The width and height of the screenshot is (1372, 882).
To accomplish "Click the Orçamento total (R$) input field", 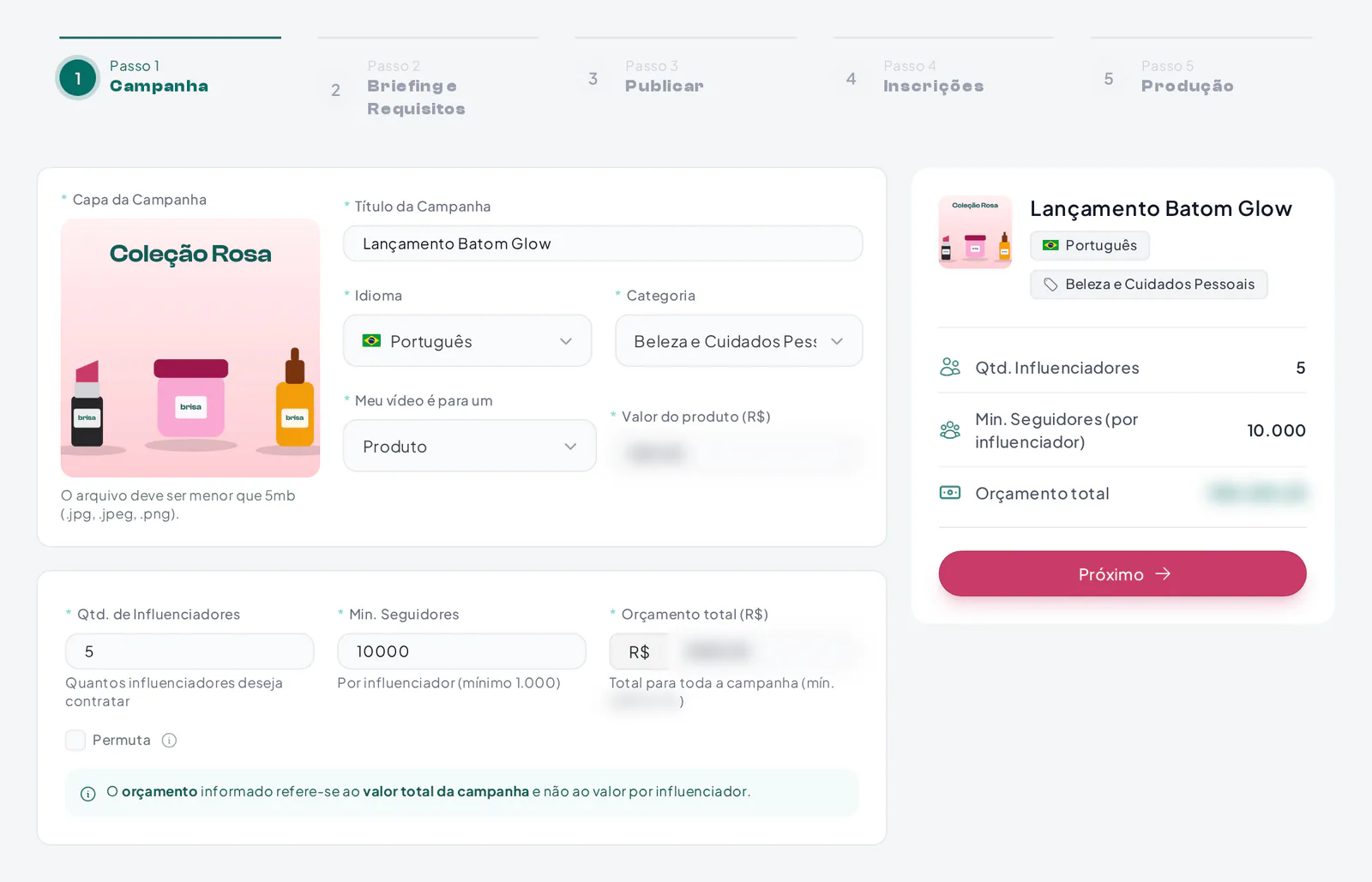I will pyautogui.click(x=765, y=651).
